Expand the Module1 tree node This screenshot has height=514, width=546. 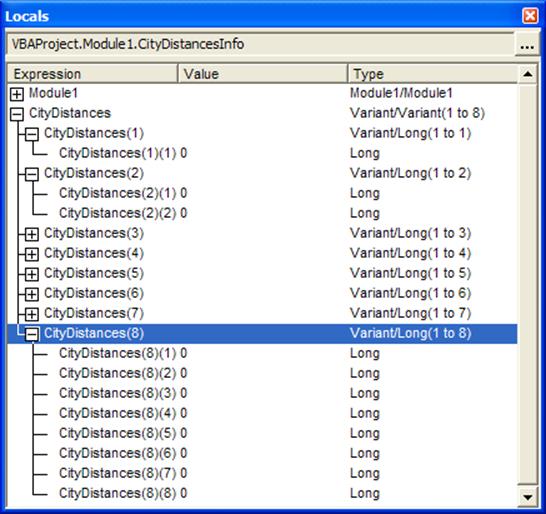point(17,94)
